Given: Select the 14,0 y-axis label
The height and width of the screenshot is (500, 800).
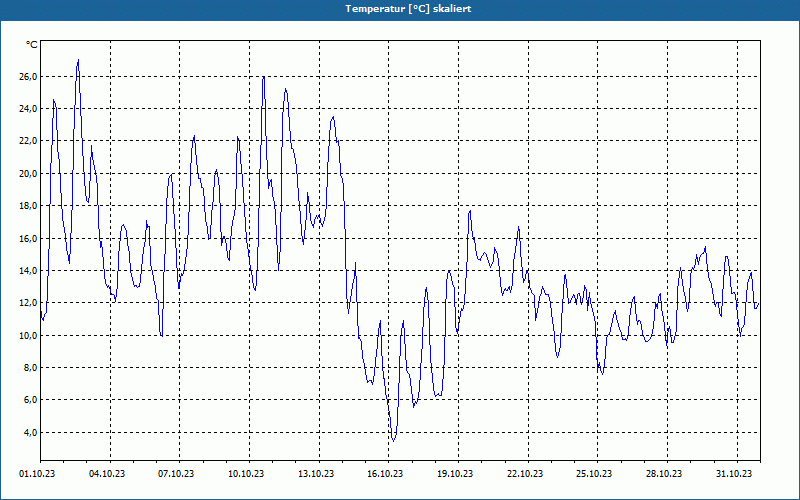Looking at the screenshot, I should click(x=28, y=270).
